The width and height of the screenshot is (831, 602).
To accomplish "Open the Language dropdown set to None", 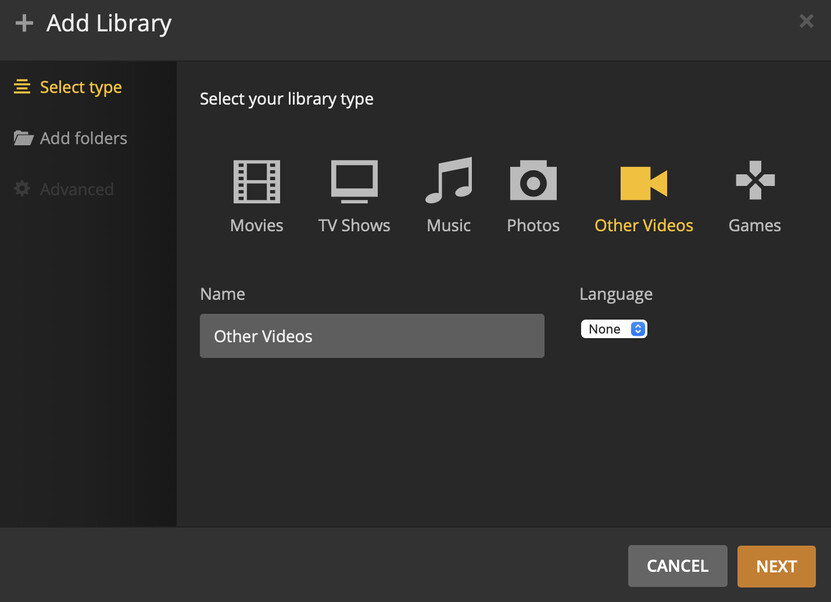I will [614, 329].
